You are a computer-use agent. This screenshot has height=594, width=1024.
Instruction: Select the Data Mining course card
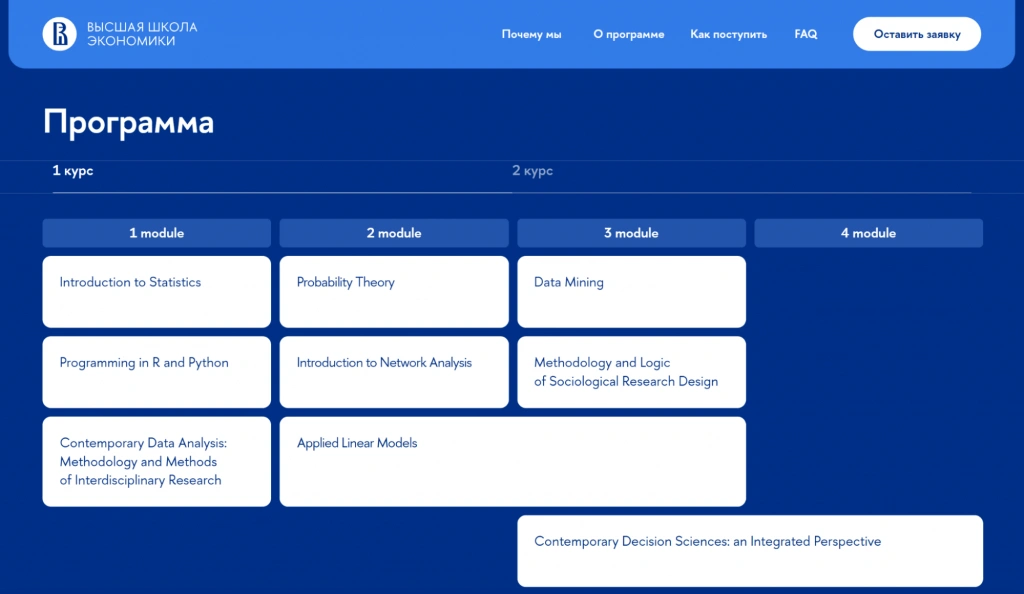point(631,291)
